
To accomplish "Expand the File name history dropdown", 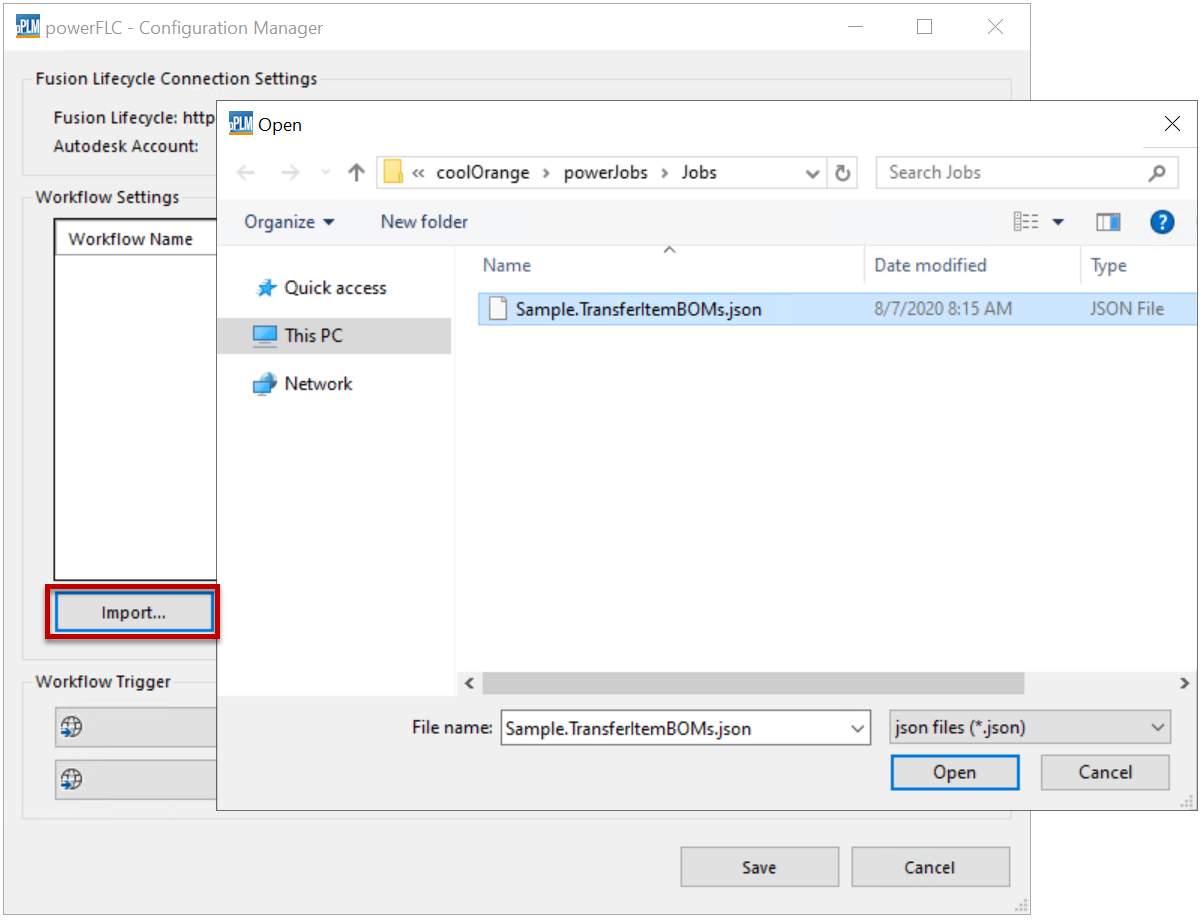I will 857,728.
